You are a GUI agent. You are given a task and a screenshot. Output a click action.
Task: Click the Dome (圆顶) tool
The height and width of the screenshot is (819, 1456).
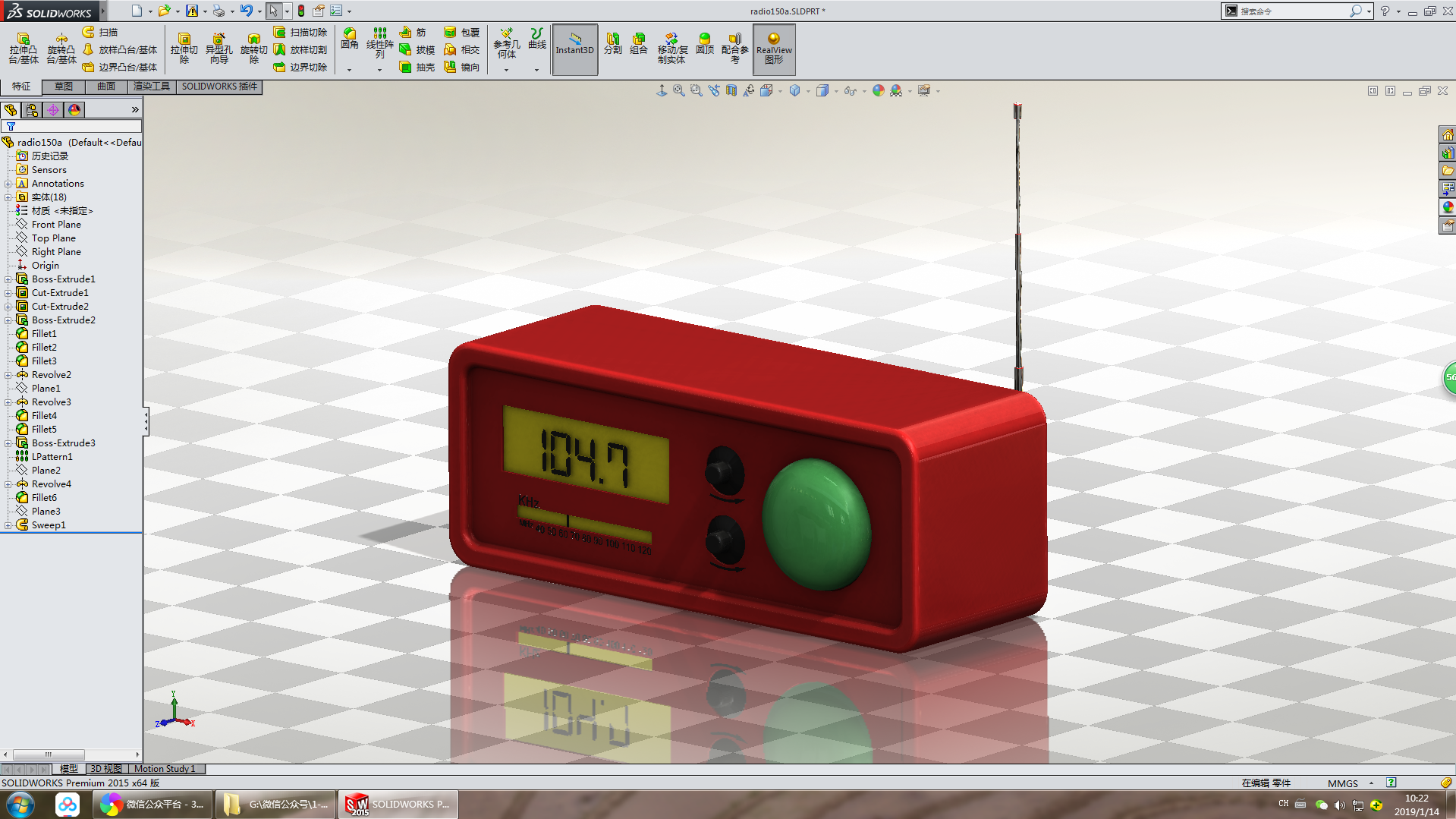(705, 43)
